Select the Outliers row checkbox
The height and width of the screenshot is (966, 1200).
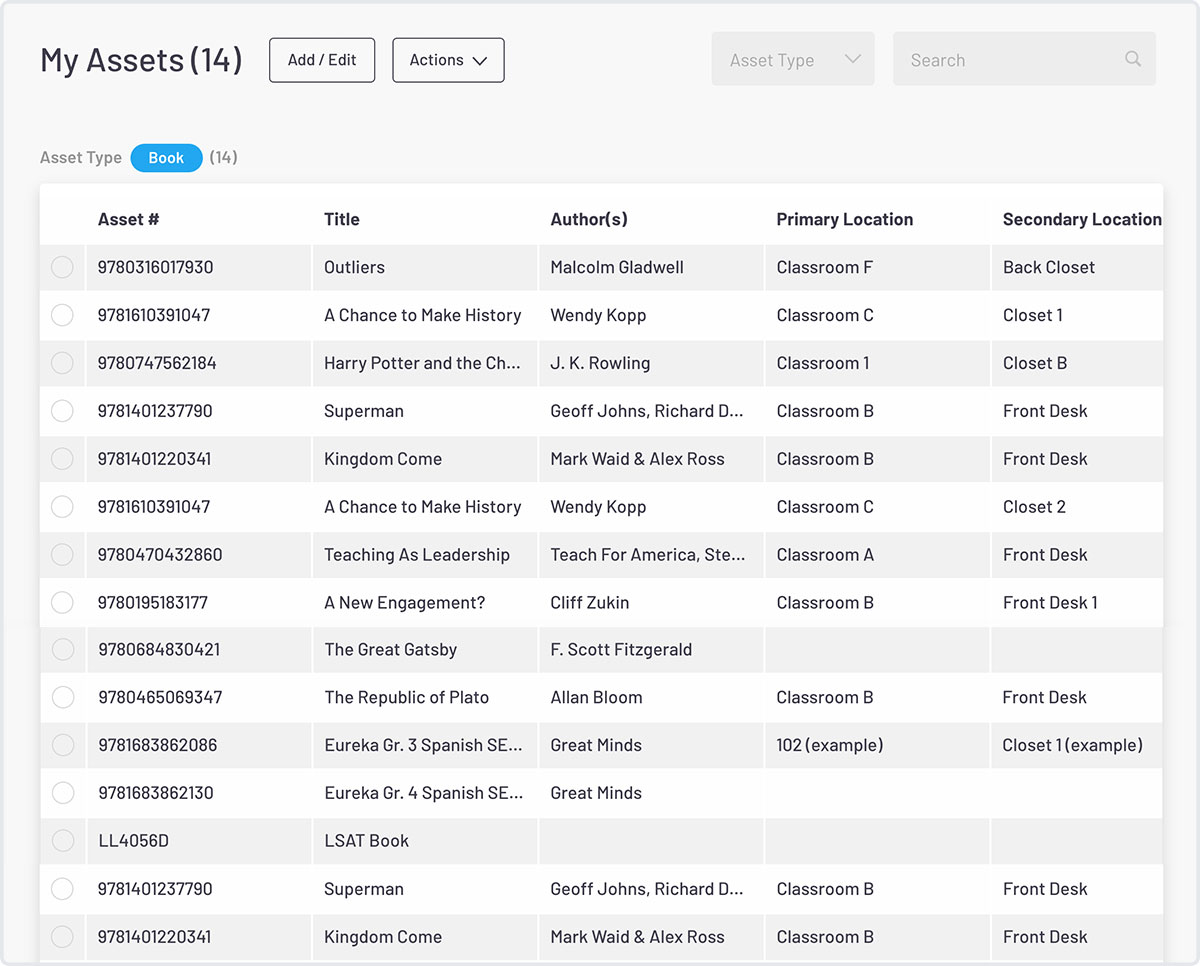point(62,267)
